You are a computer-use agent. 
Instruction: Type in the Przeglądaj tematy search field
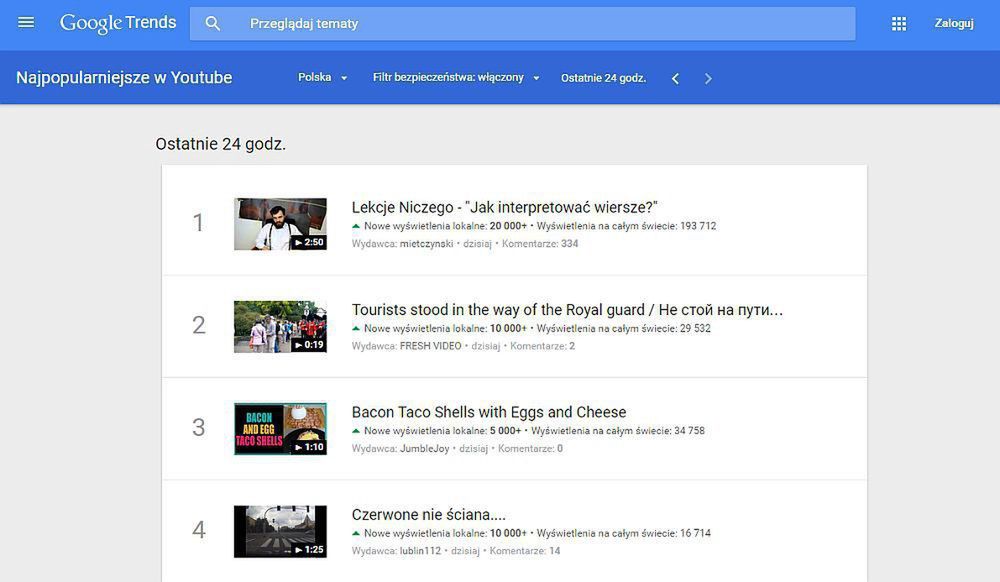(x=540, y=23)
